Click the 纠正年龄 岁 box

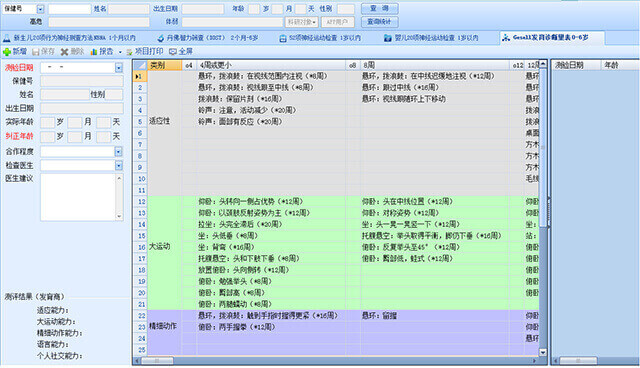47,137
